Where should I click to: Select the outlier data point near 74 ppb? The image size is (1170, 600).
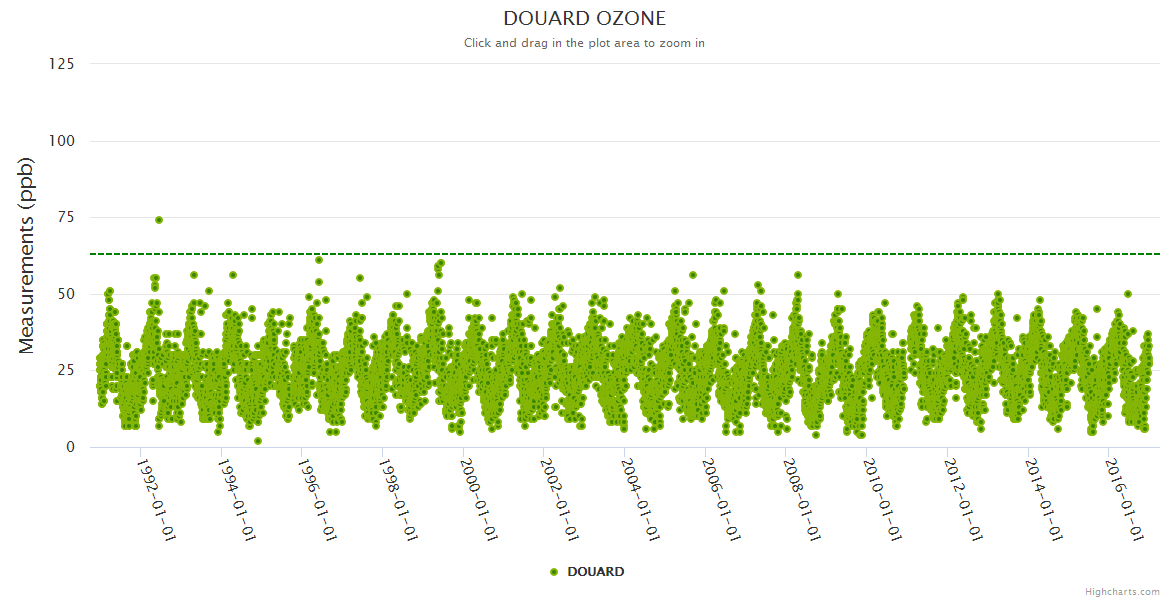coord(159,220)
